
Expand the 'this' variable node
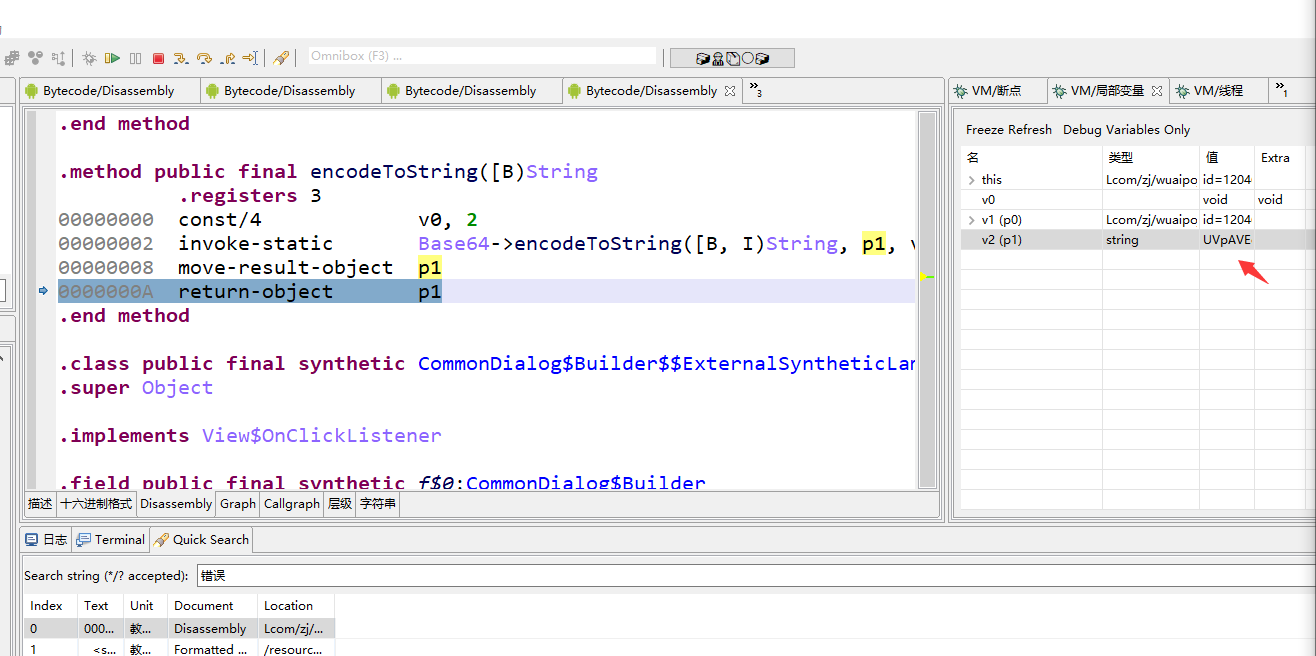click(971, 180)
